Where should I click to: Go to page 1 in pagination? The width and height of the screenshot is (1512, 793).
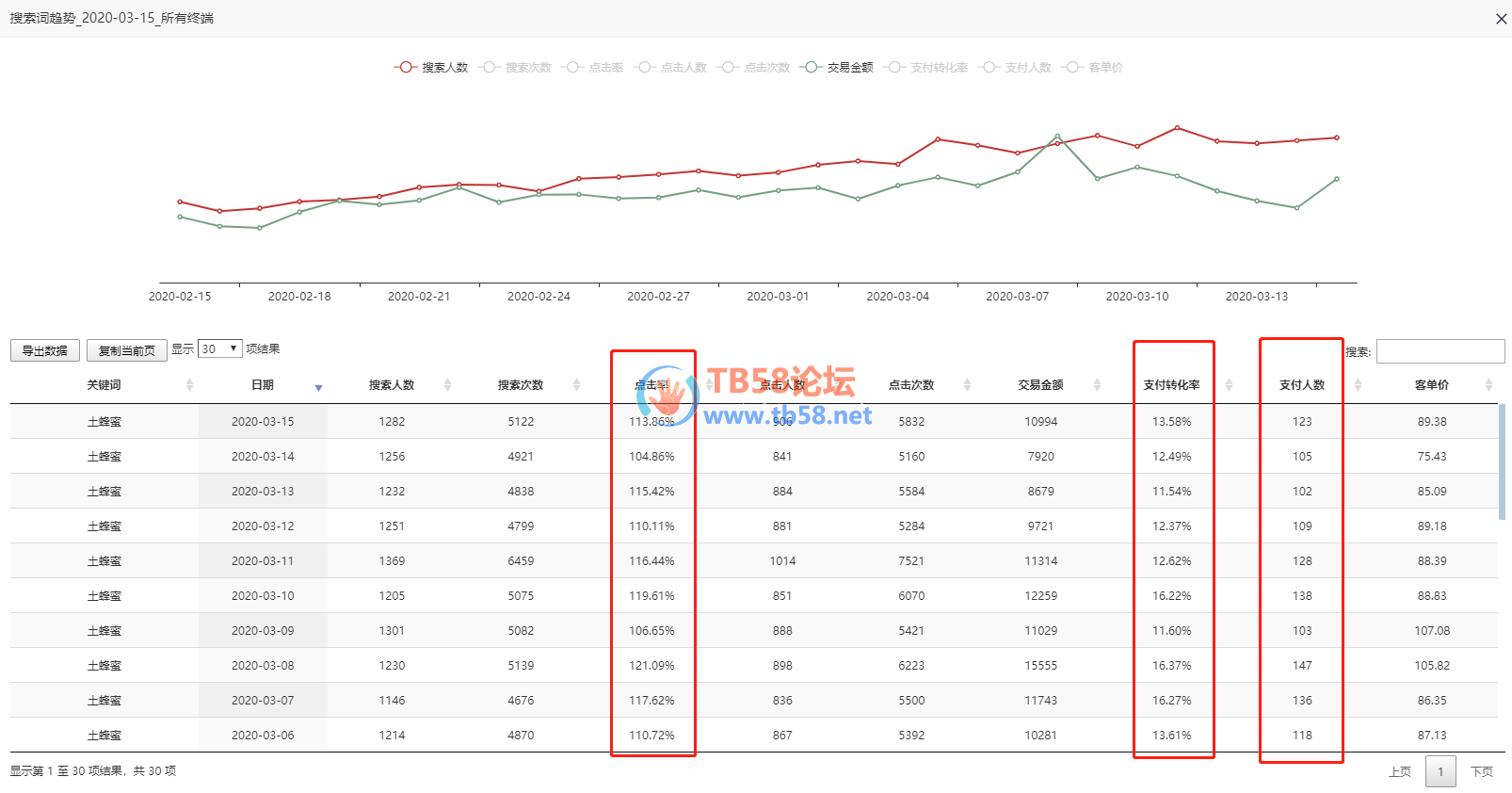1440,771
